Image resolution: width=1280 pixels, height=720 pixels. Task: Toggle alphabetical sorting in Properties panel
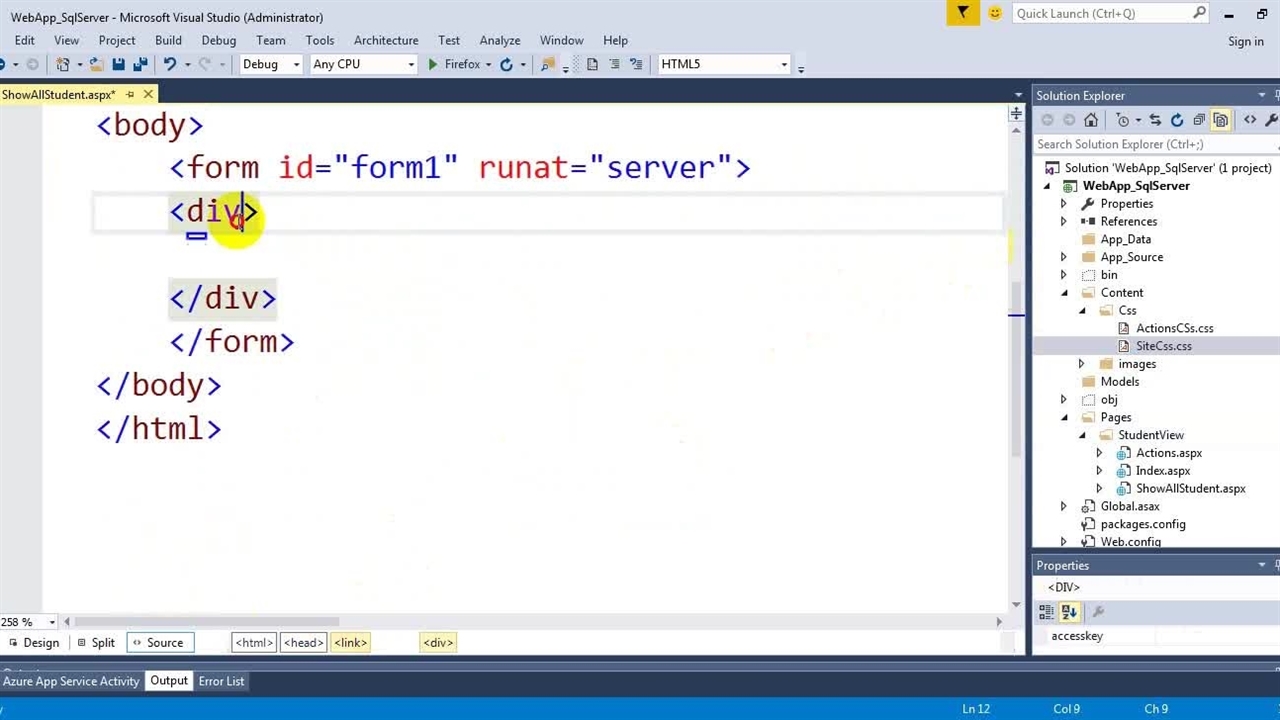coord(1069,612)
